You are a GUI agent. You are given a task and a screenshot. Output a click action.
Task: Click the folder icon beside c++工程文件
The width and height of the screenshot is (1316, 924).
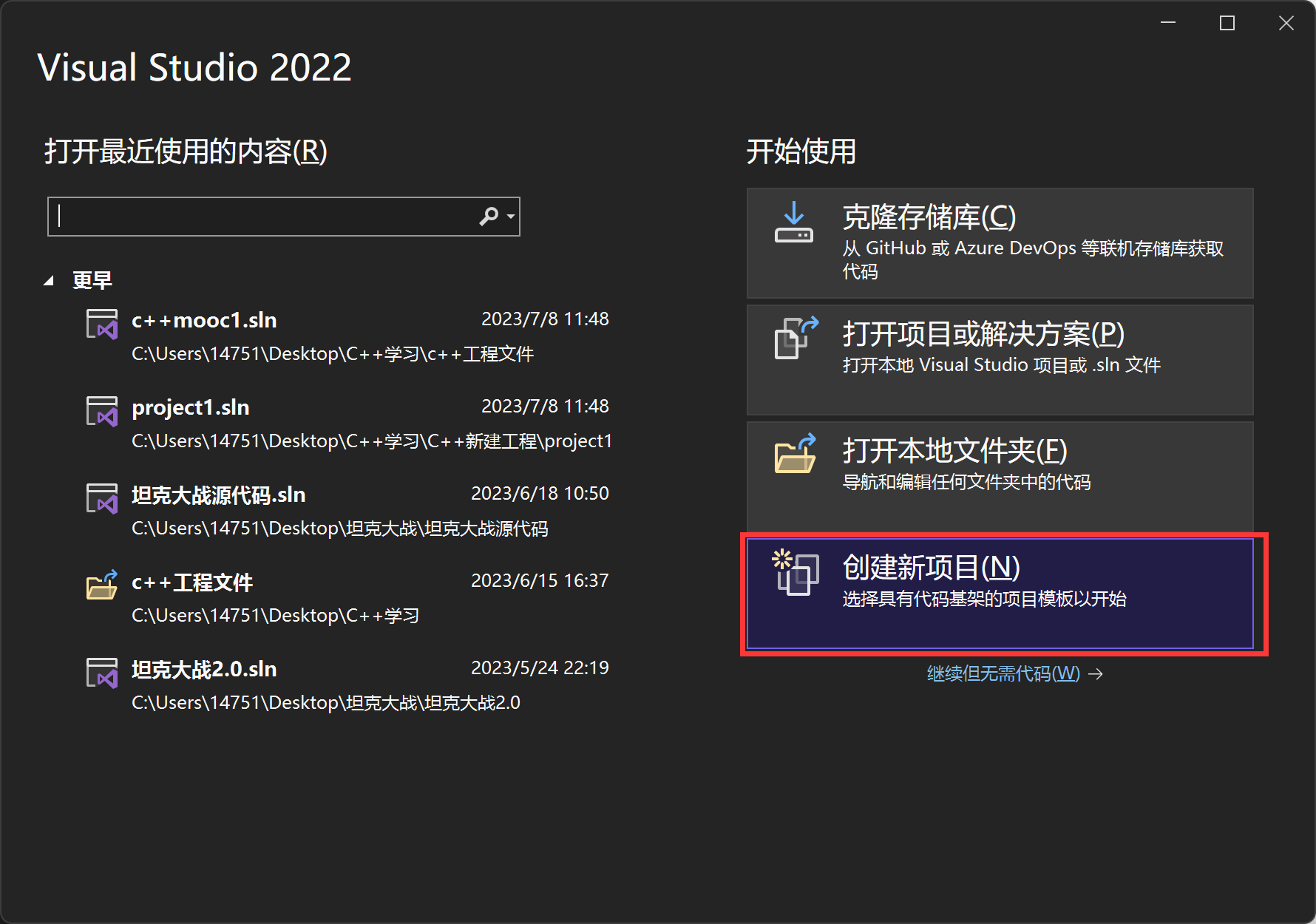tap(102, 585)
